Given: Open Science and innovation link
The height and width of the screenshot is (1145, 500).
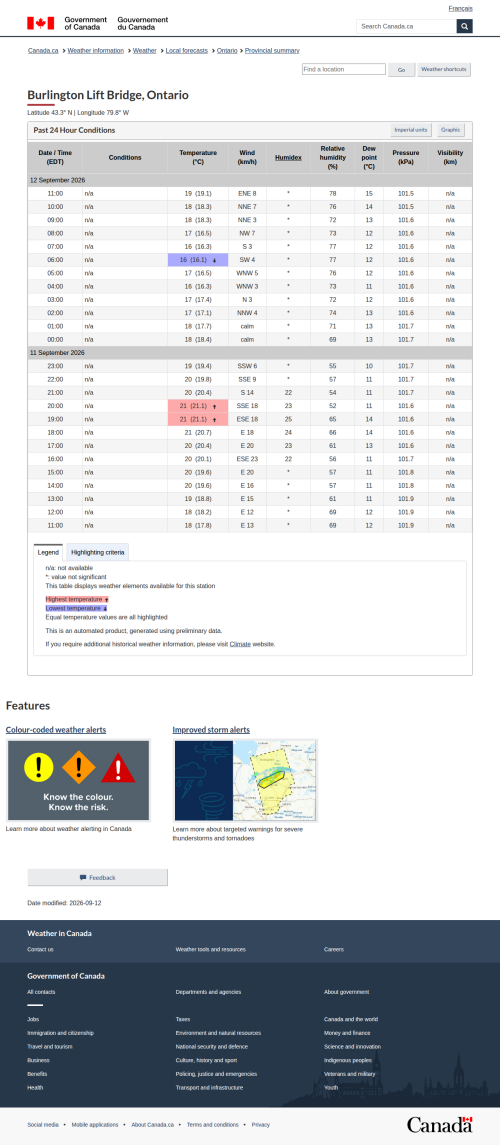Looking at the screenshot, I should (x=352, y=1046).
